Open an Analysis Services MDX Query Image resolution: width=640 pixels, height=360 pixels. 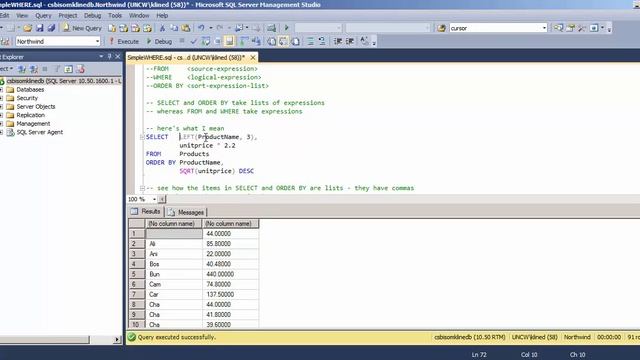coord(124,28)
